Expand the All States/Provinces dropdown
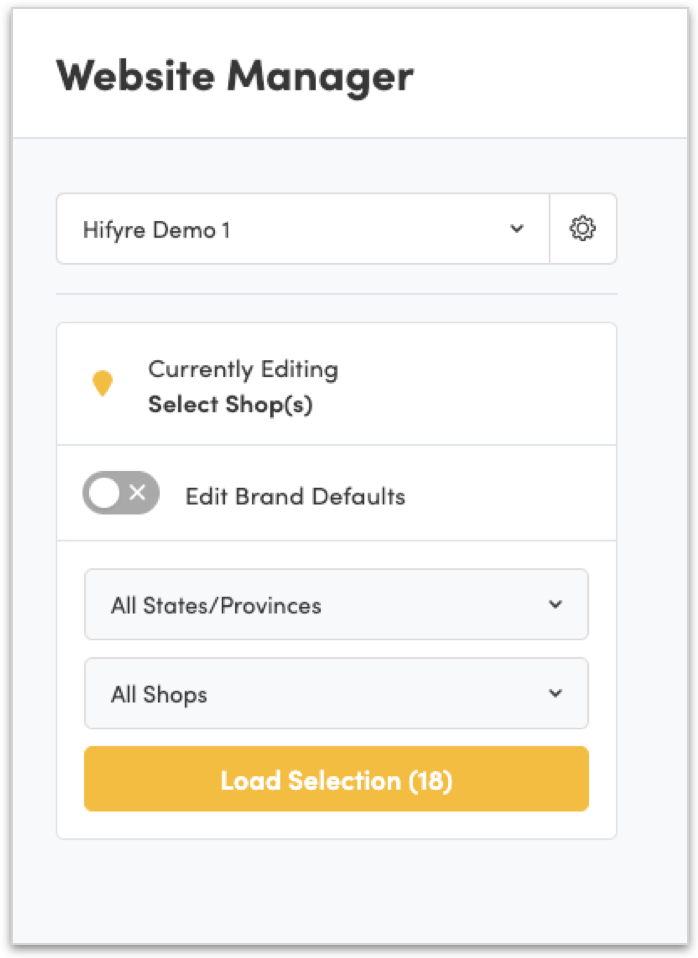This screenshot has width=698, height=958. [x=336, y=605]
